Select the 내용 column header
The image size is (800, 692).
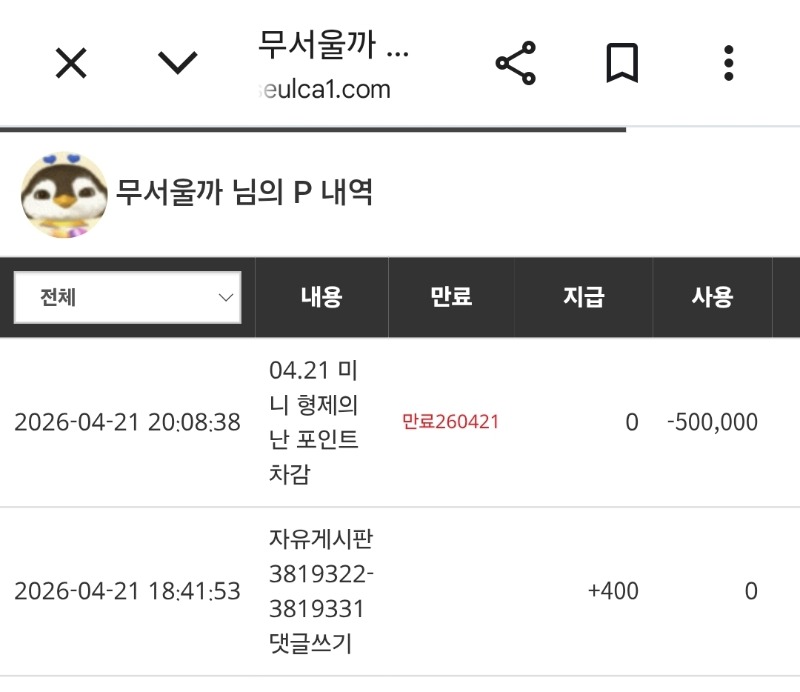321,297
